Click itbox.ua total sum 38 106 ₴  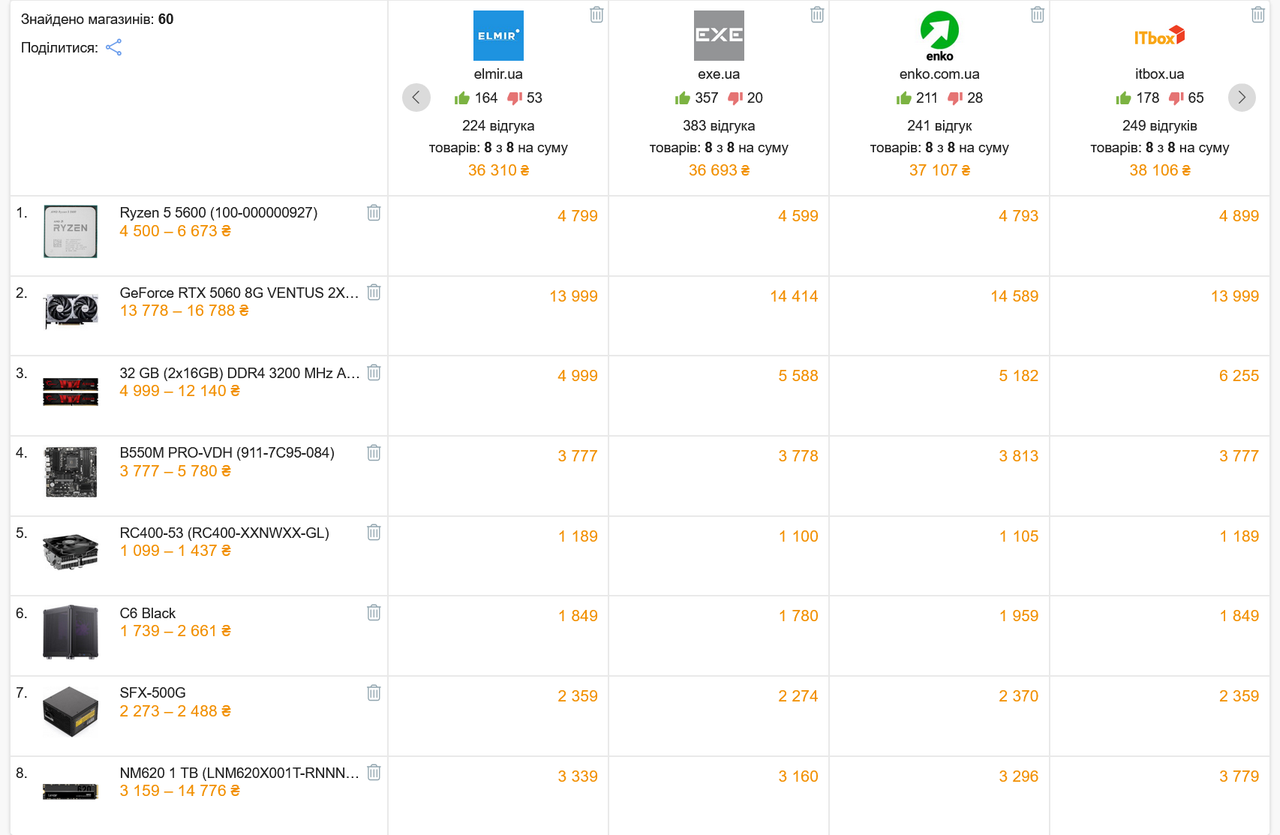click(1160, 170)
